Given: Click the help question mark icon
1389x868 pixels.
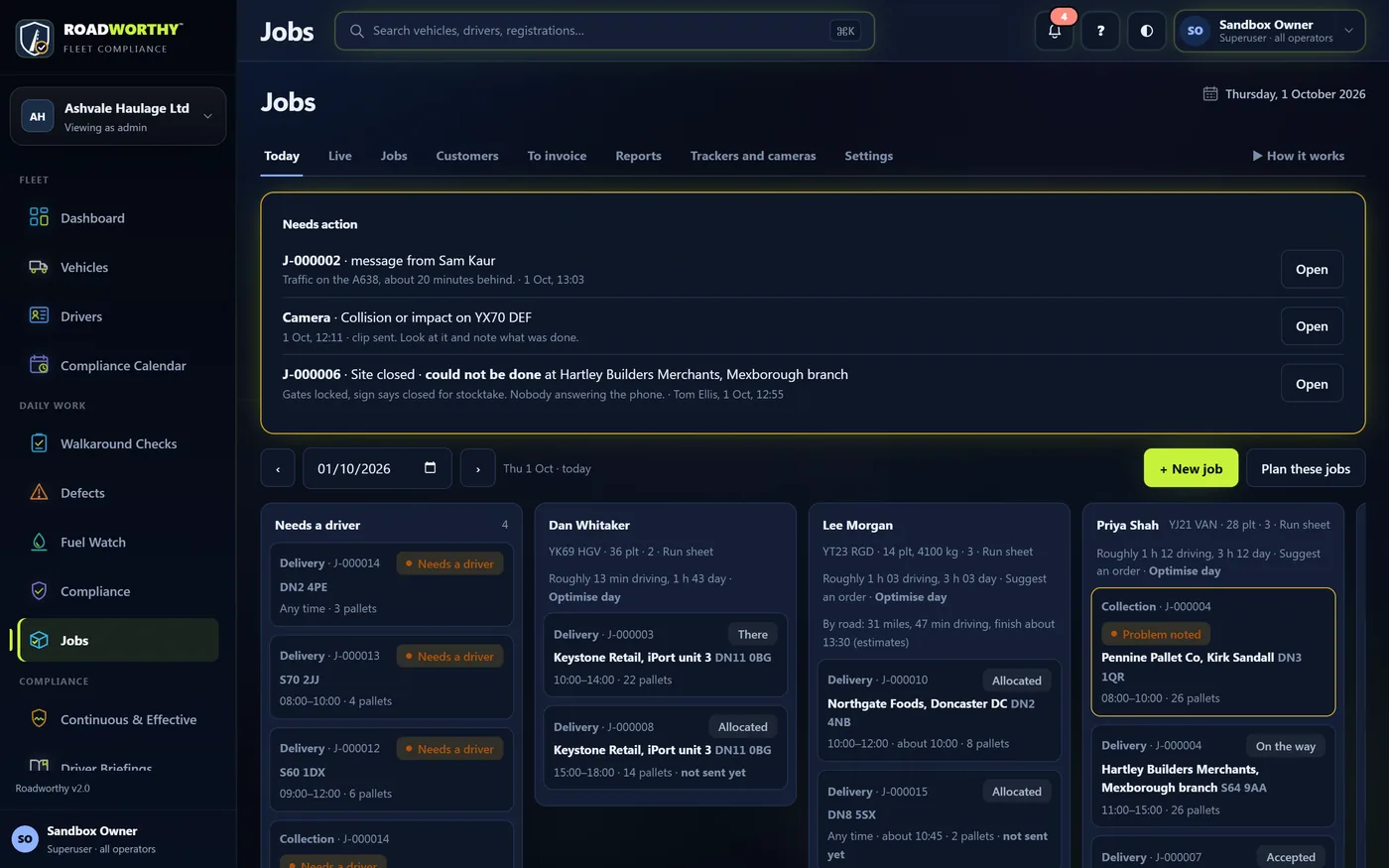Looking at the screenshot, I should click(x=1100, y=31).
